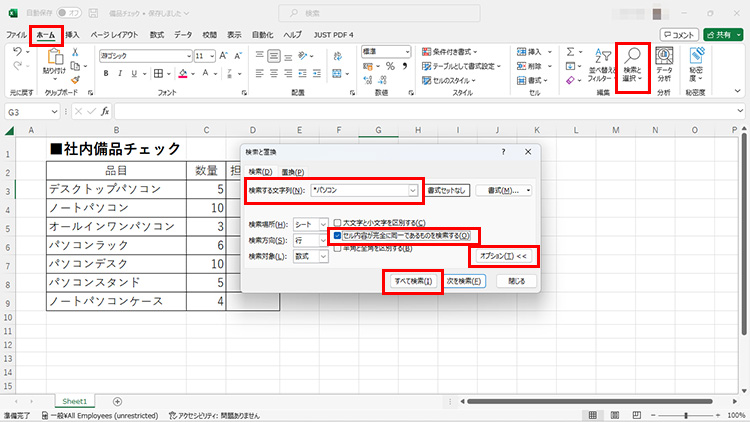Expand the 検索場所 dropdown showing シート
The height and width of the screenshot is (422, 750).
pos(322,224)
